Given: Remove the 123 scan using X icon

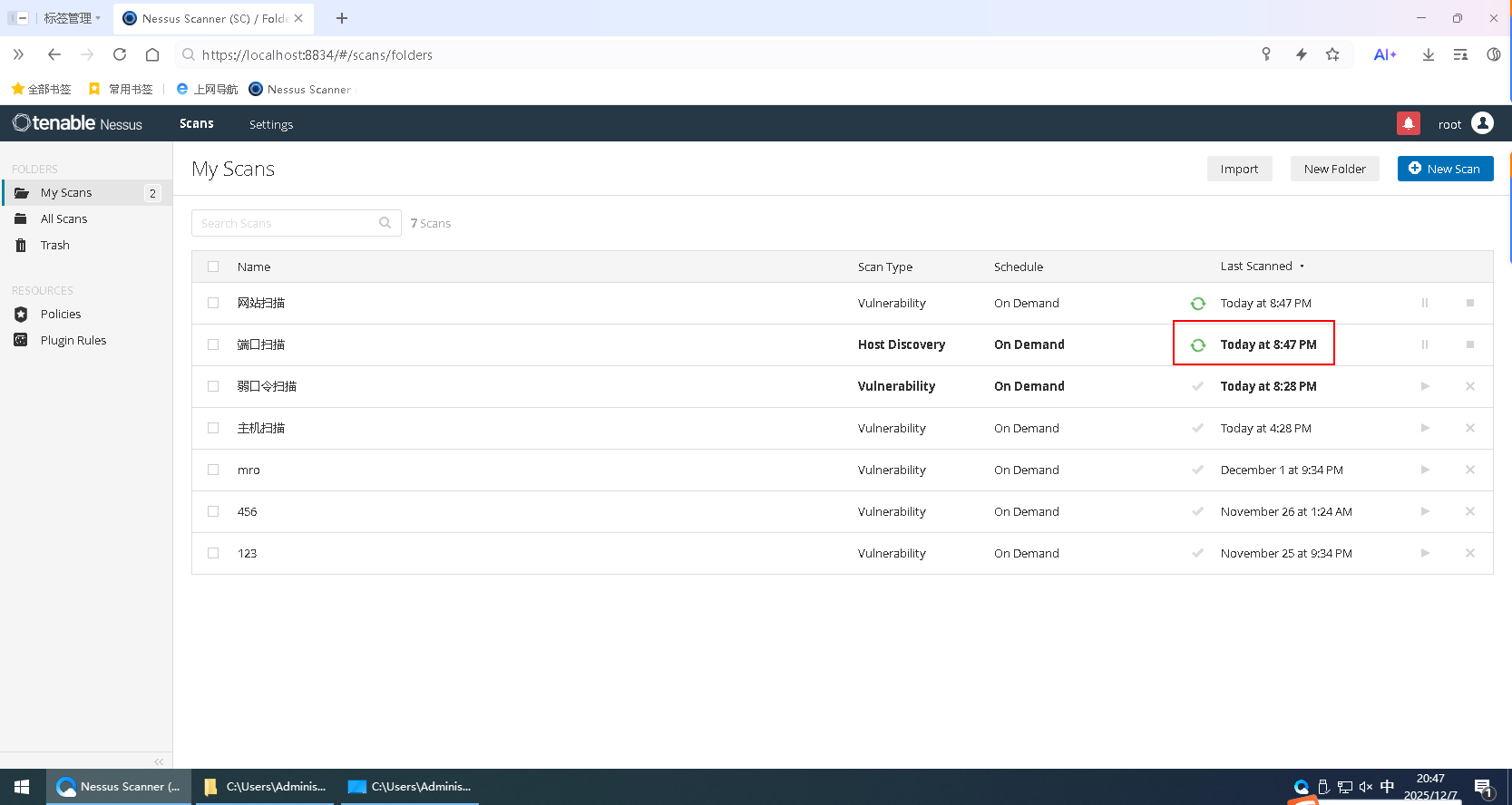Looking at the screenshot, I should click(x=1469, y=553).
